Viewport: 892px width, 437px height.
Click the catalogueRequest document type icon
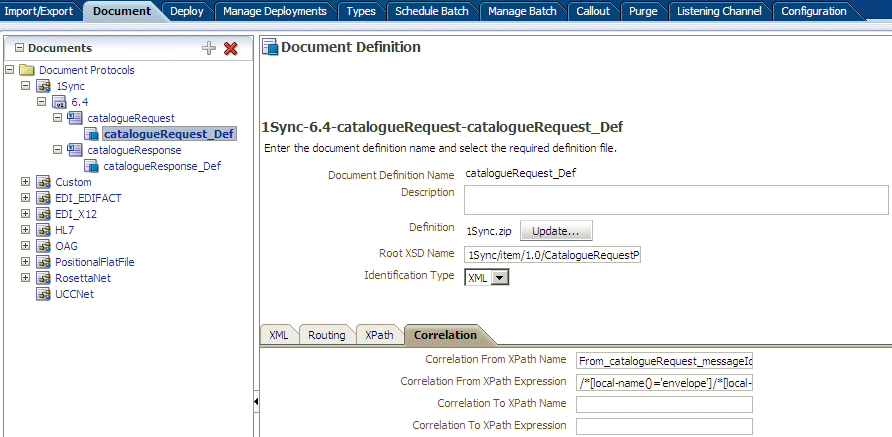pos(75,118)
